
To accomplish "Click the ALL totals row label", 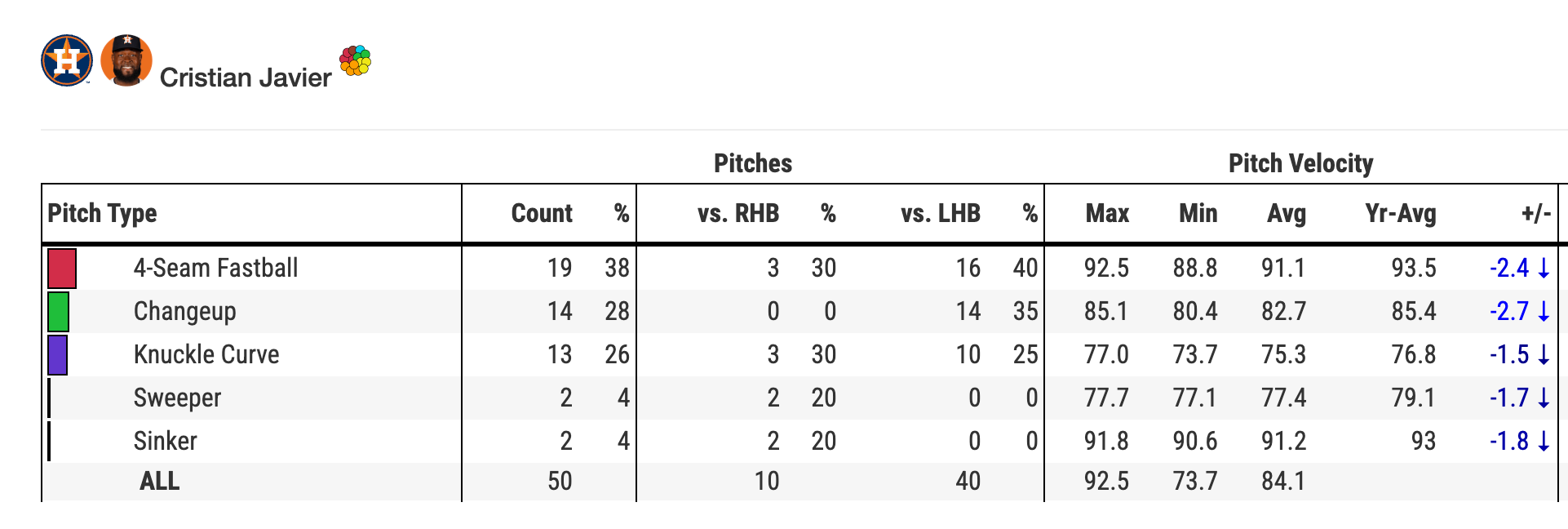I will (x=159, y=482).
